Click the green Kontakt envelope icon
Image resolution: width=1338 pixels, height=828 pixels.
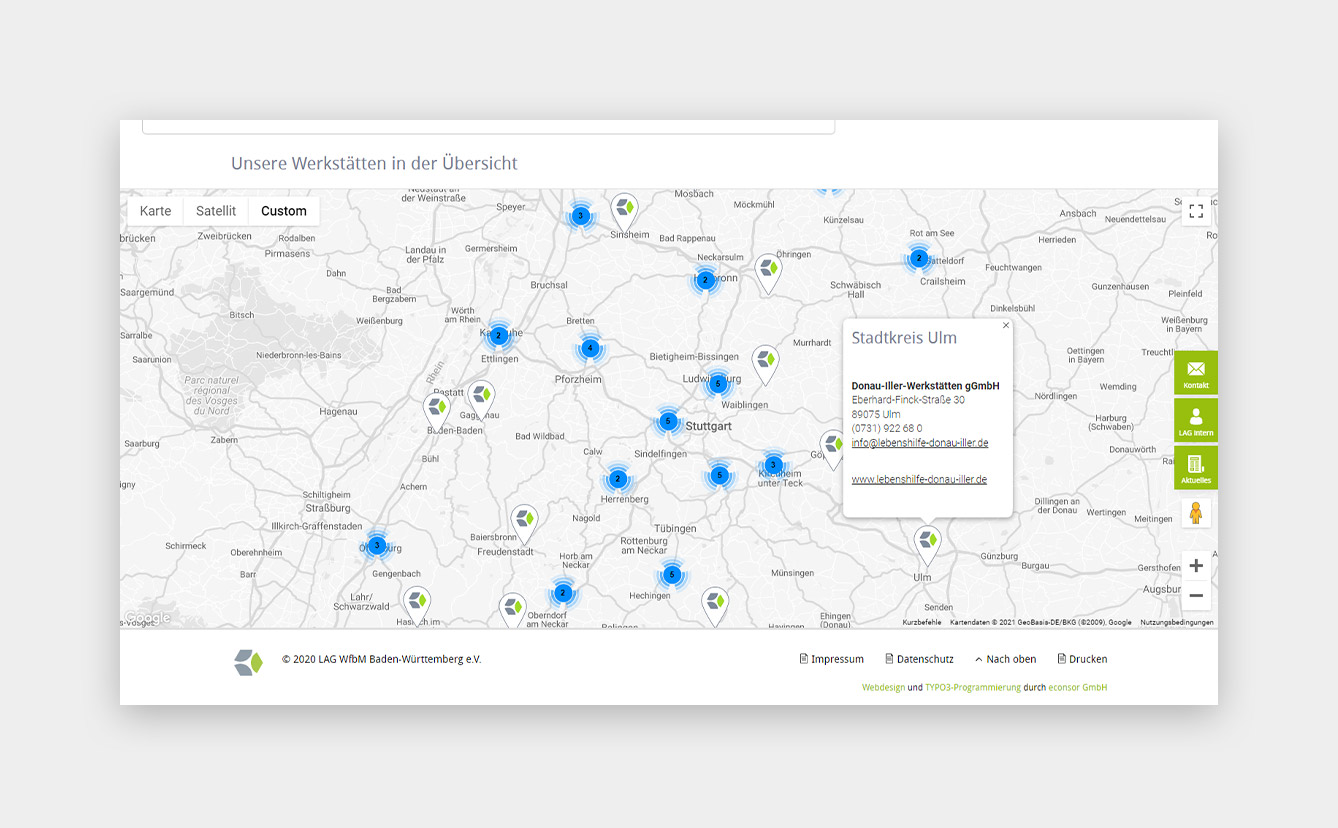(x=1195, y=373)
